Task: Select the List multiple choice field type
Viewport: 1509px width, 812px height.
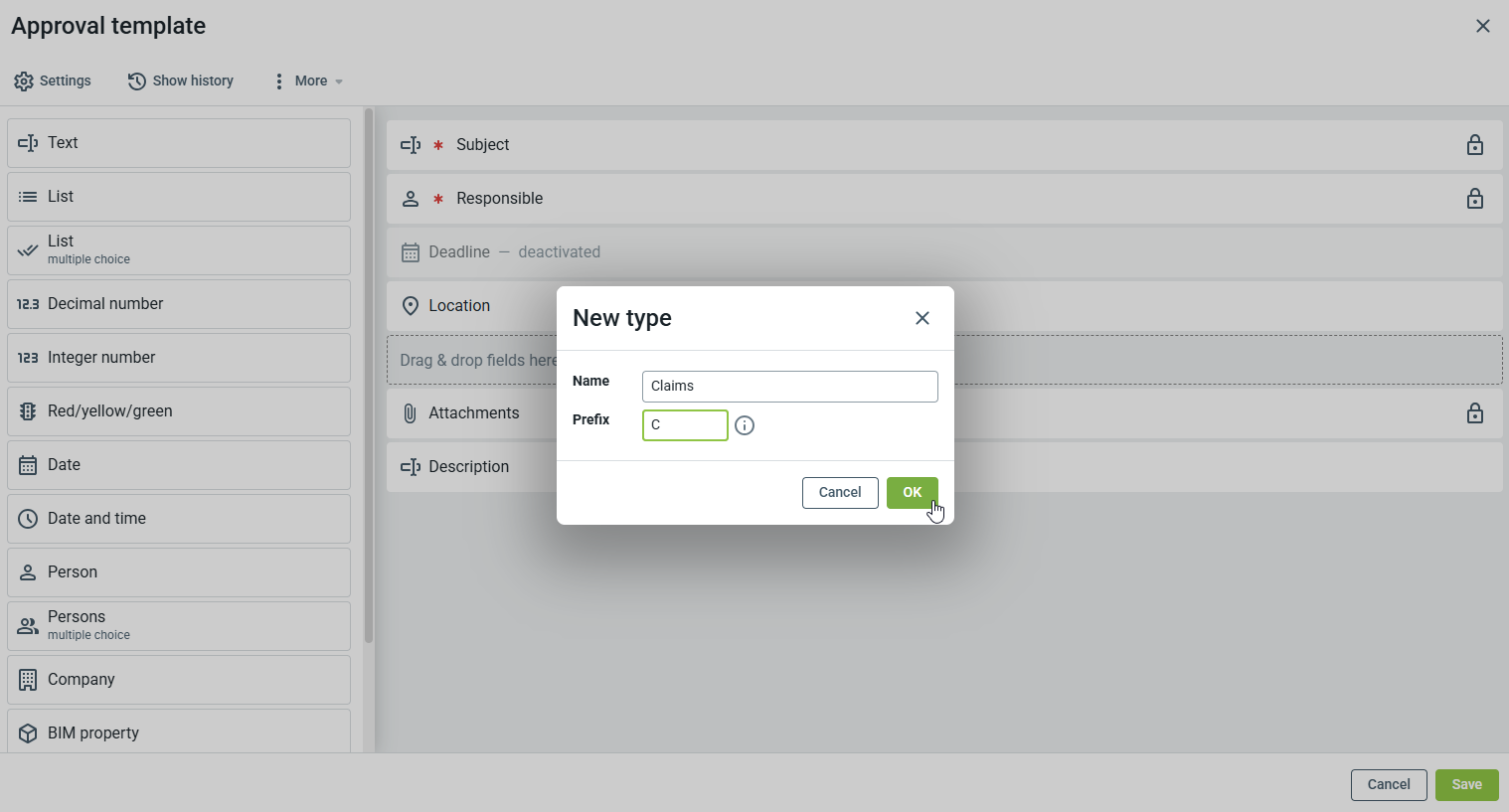Action: [x=179, y=250]
